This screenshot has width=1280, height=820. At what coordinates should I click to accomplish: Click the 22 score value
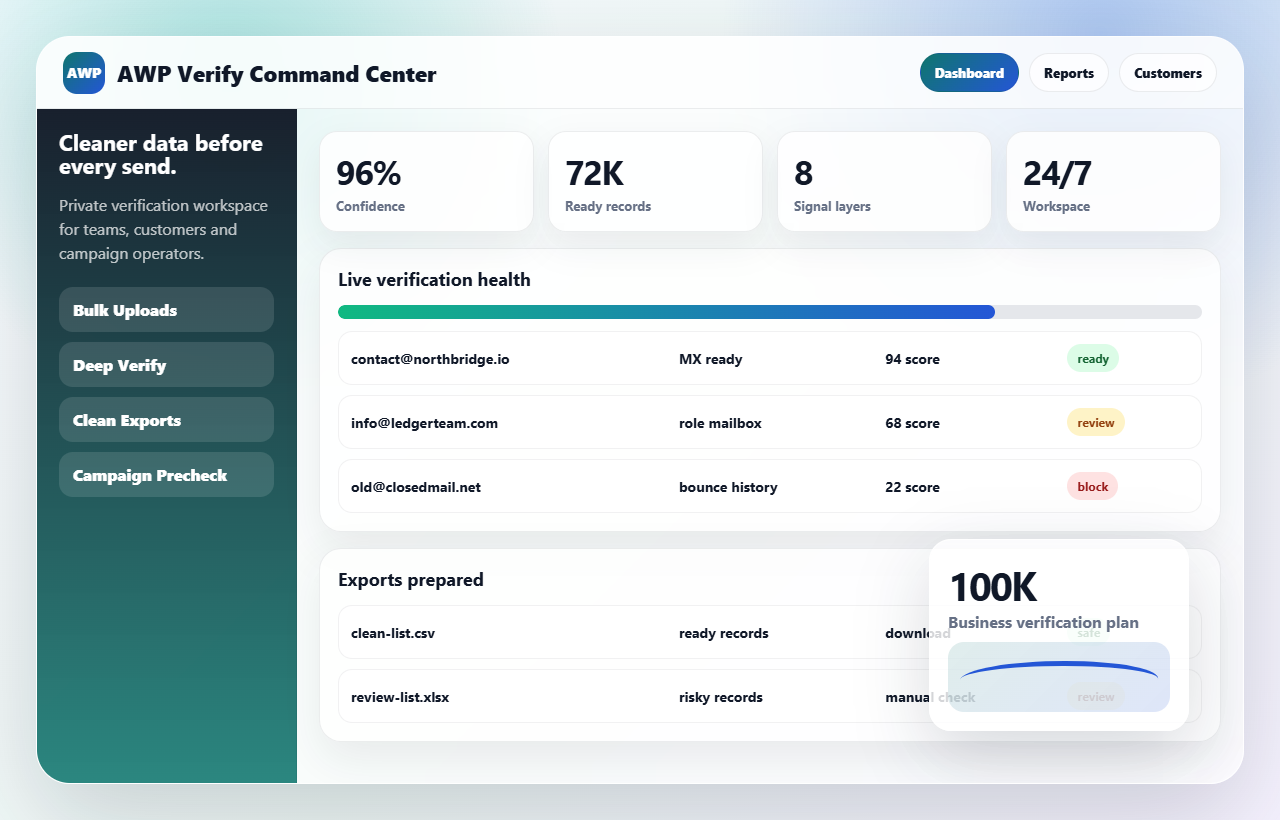(912, 487)
